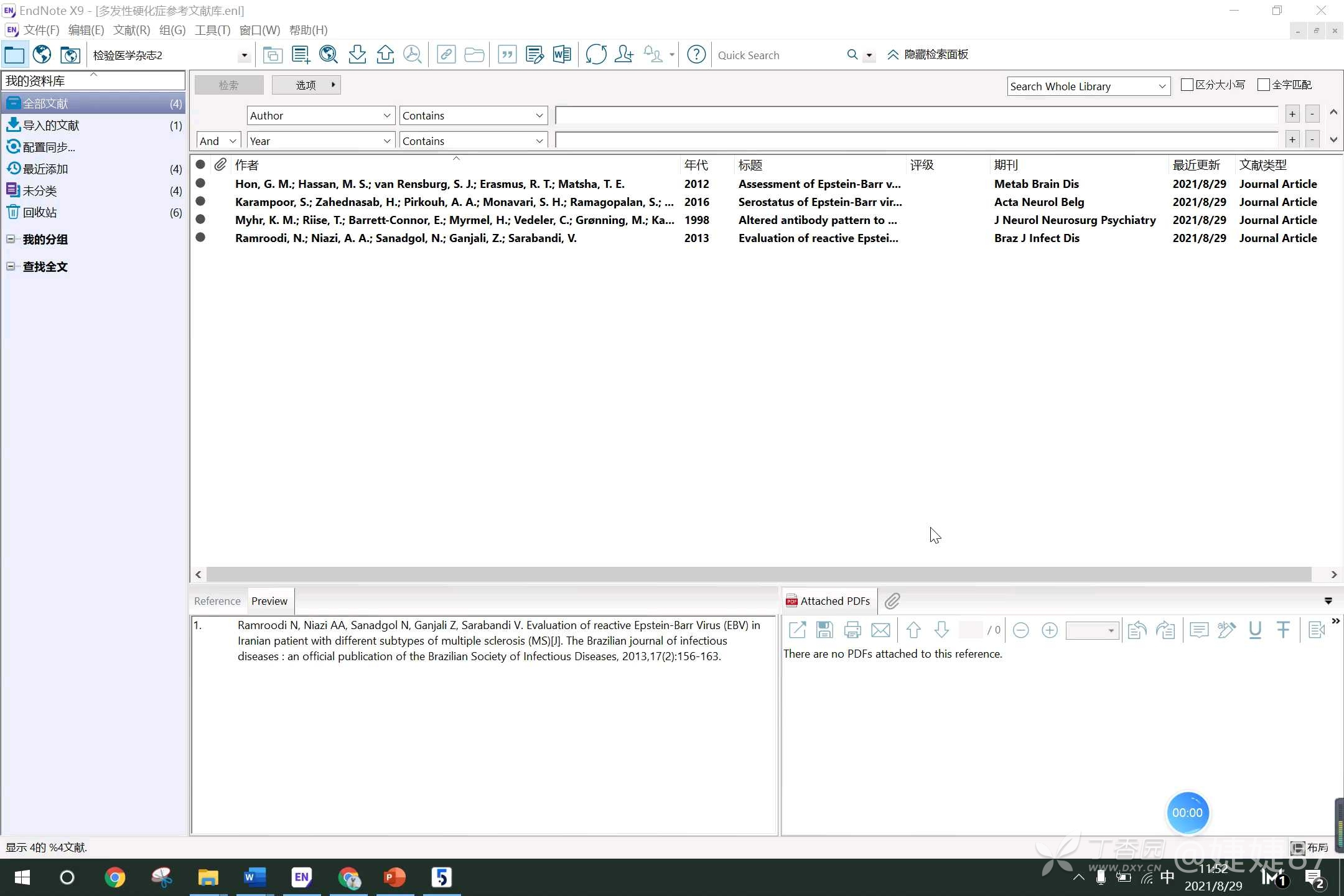Enable the 区分大小写 match case checkbox

pos(1187,85)
